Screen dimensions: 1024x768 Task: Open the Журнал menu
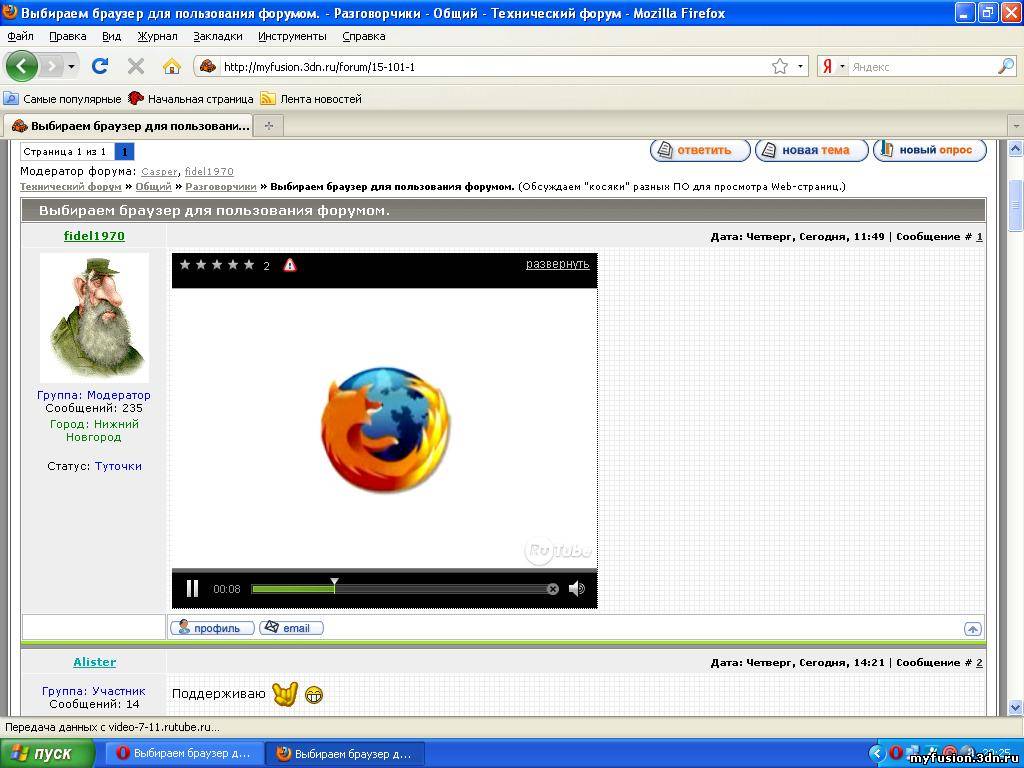click(157, 37)
